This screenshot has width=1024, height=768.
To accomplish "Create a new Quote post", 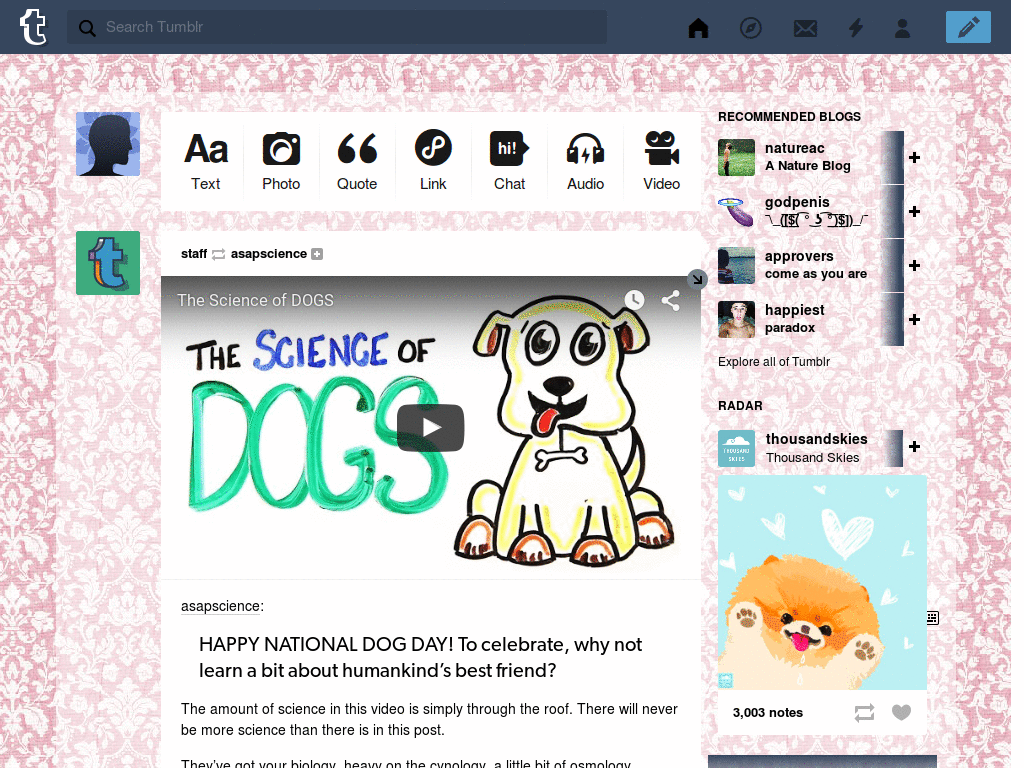I will pos(357,161).
